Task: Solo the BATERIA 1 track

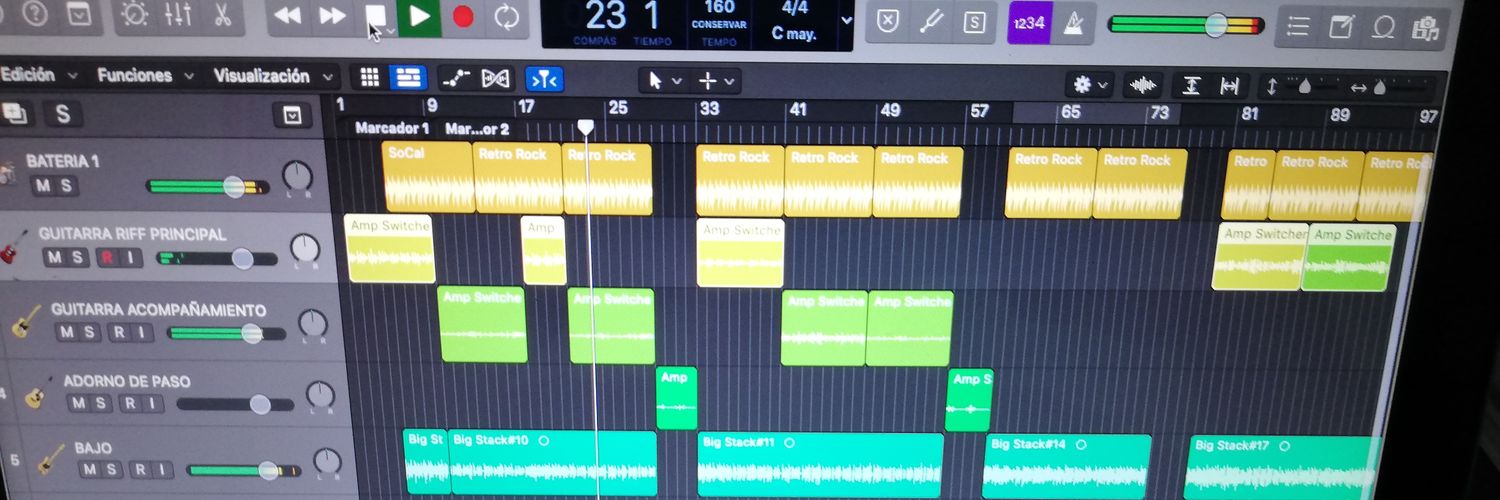Action: click(66, 185)
